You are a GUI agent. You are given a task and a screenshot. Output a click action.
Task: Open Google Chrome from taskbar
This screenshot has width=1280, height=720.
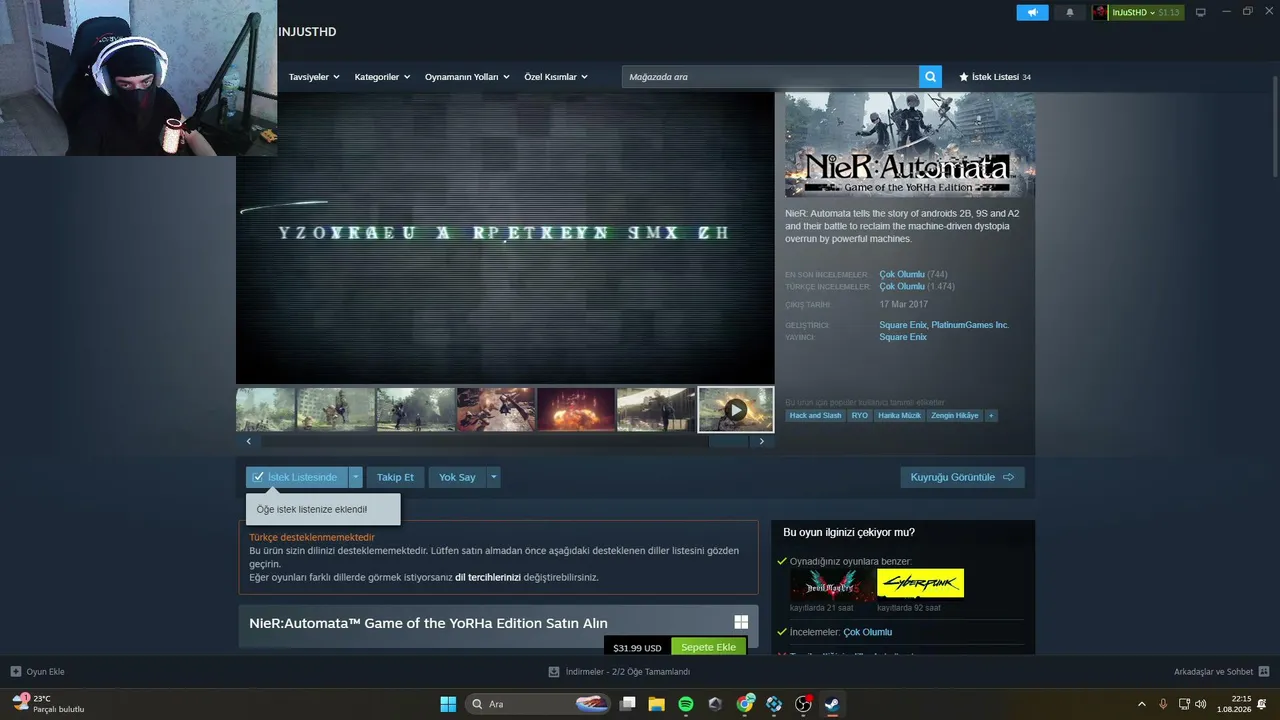coord(745,704)
